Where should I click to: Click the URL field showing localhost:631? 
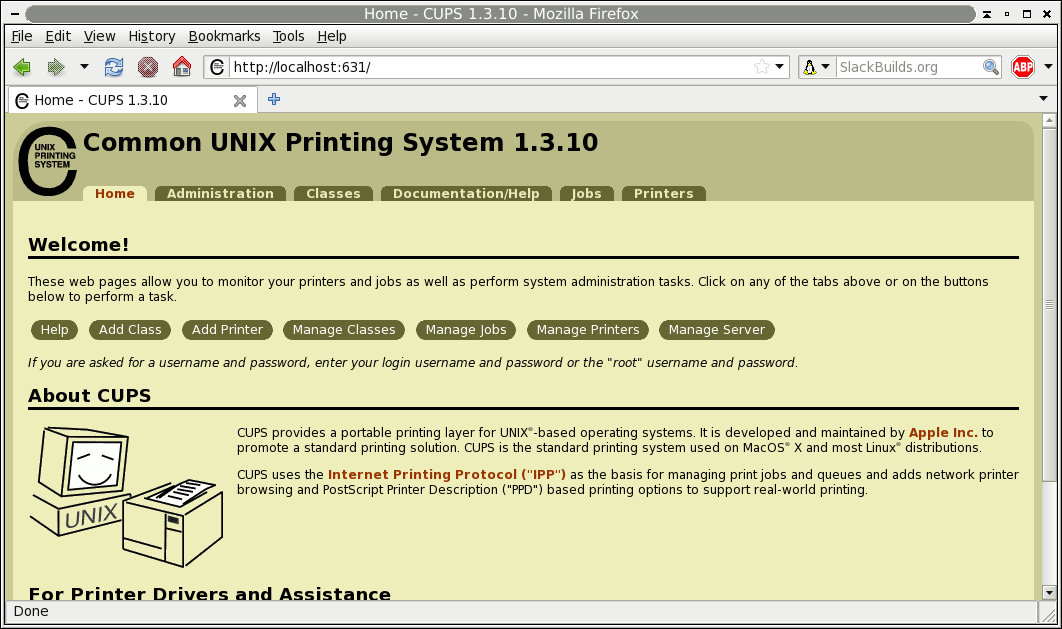491,67
